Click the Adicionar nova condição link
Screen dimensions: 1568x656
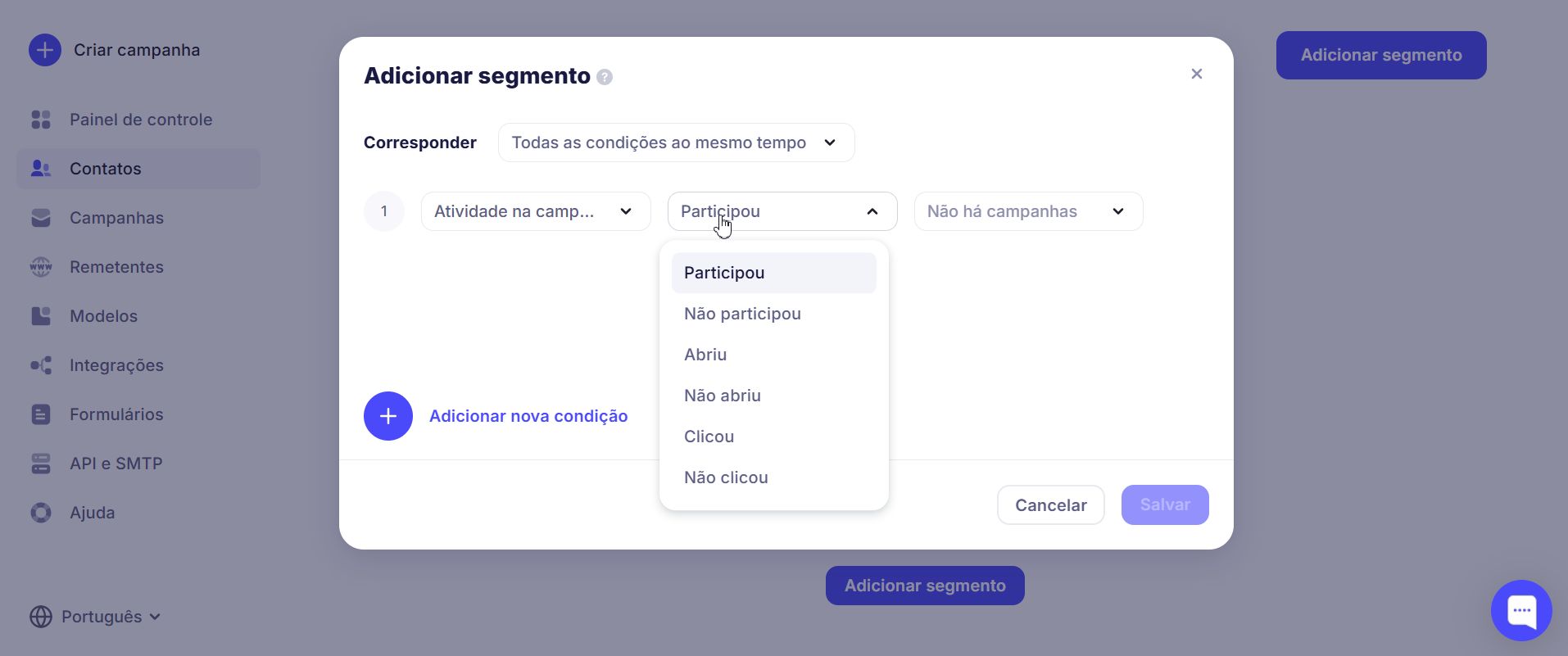528,416
